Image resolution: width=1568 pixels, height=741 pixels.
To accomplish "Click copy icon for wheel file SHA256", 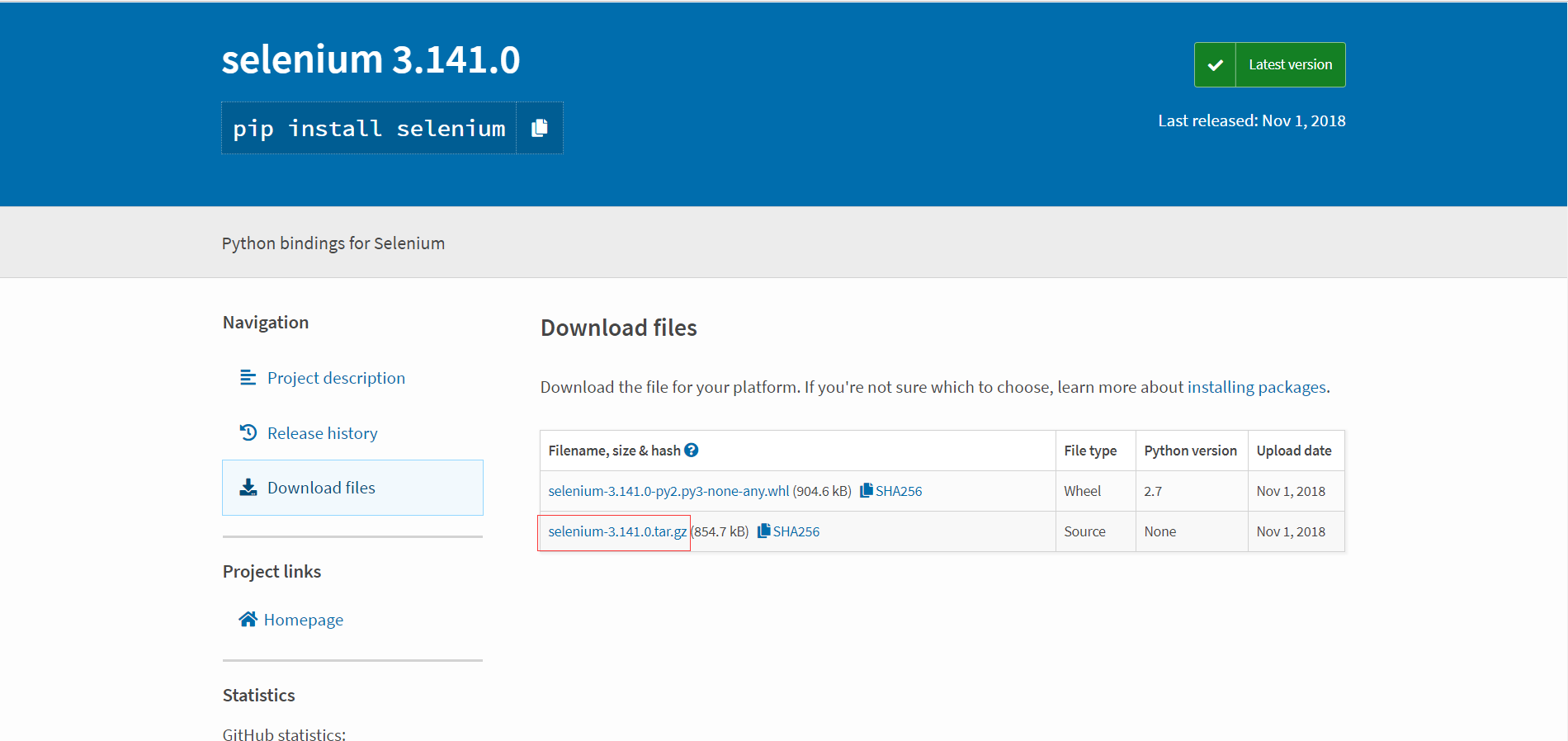I will click(x=866, y=491).
